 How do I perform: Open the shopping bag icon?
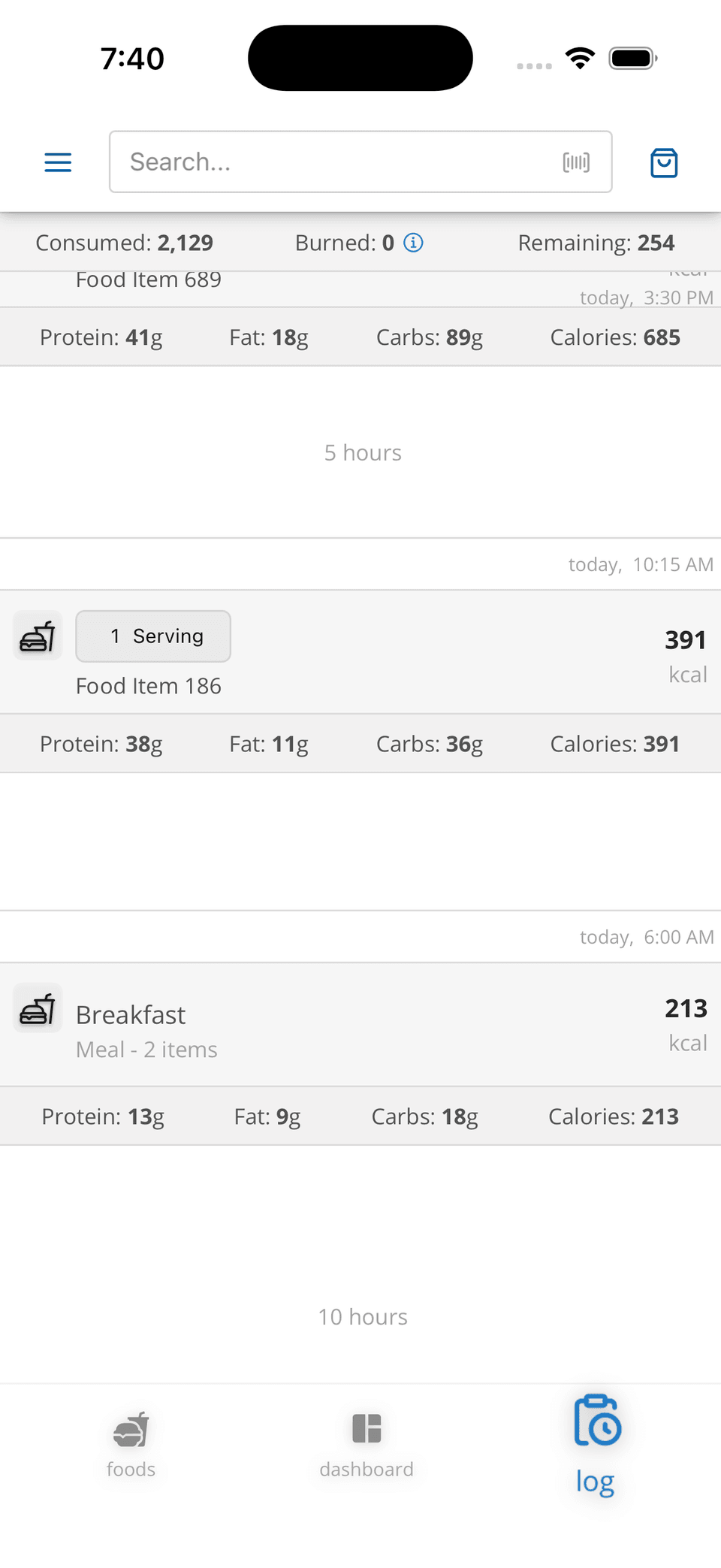click(x=664, y=162)
